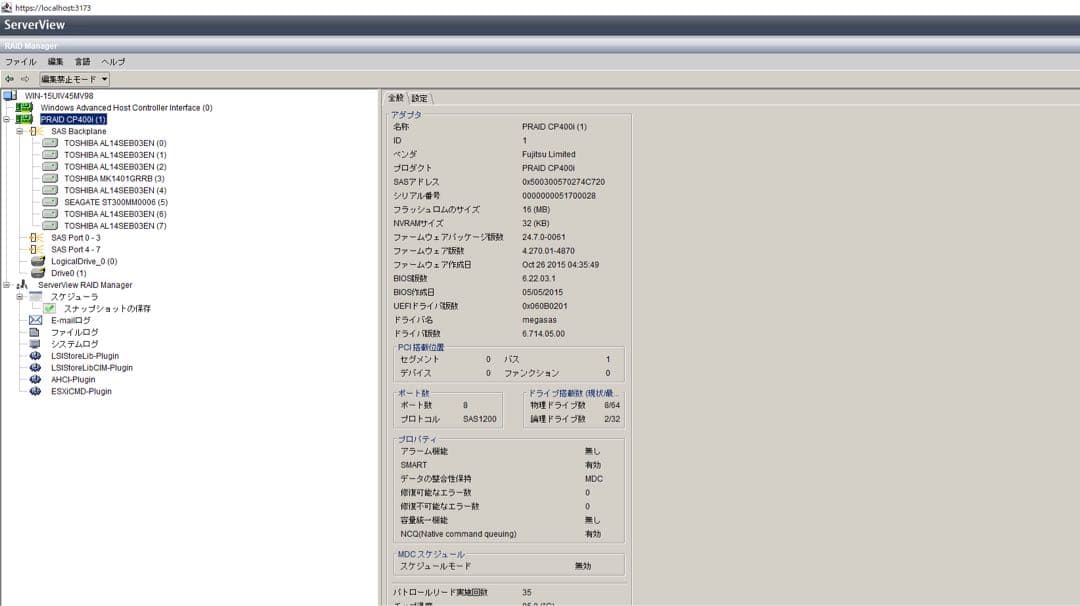Select ServerView RAID Manager tree label
Viewport: 1080px width, 606px height.
point(85,284)
